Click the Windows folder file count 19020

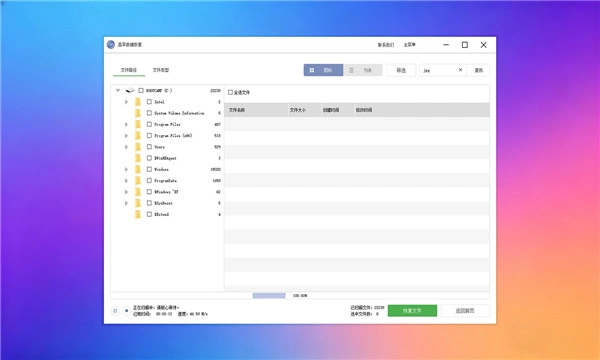[x=215, y=169]
